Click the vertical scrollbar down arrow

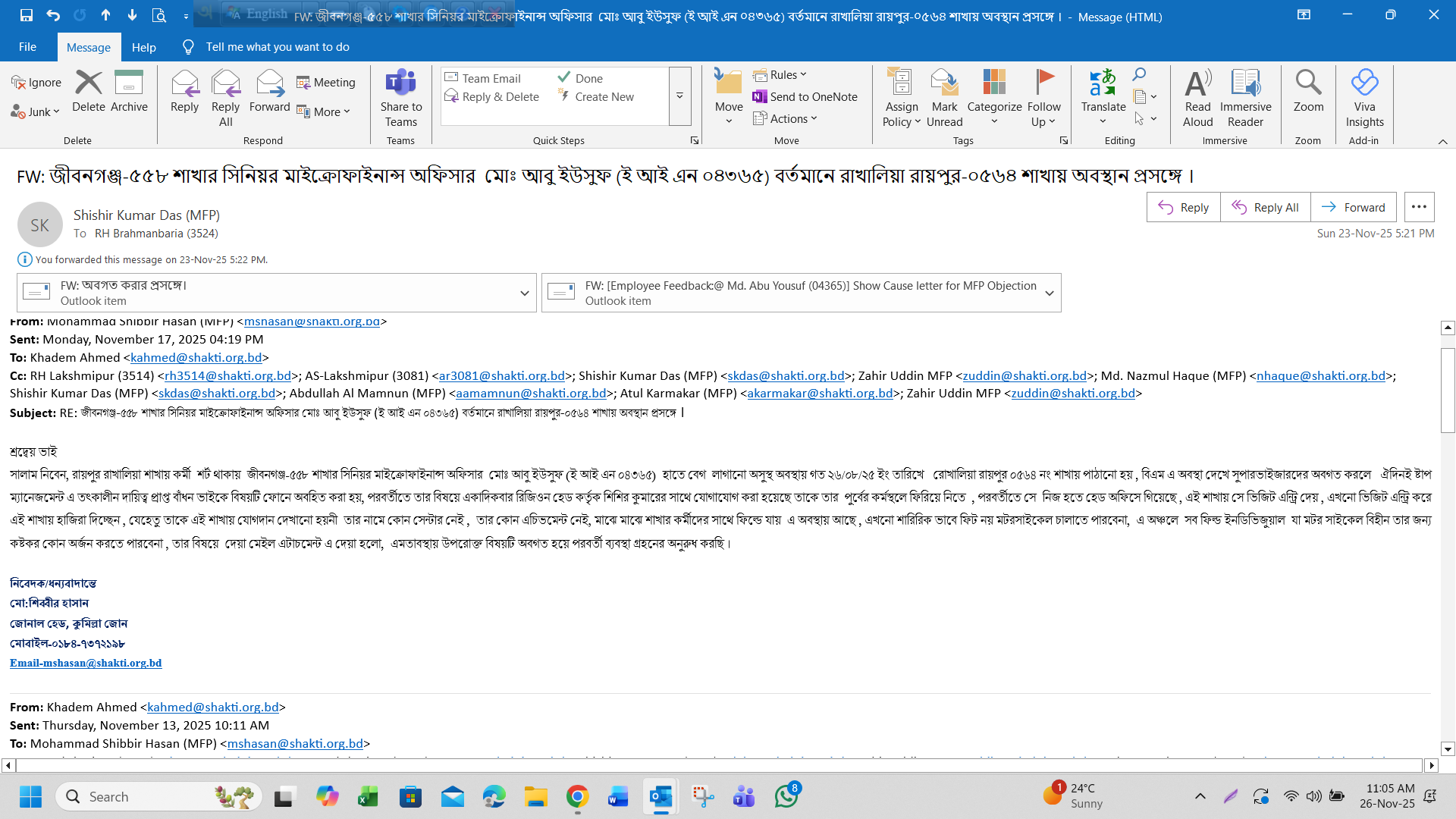[x=1448, y=749]
